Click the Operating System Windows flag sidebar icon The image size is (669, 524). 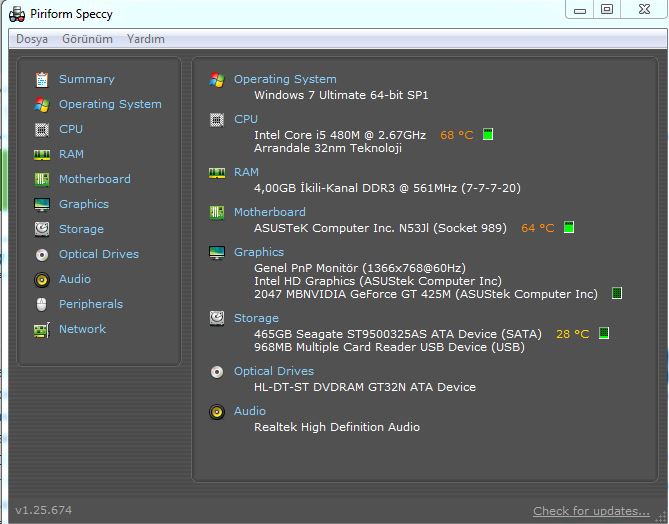pyautogui.click(x=42, y=105)
